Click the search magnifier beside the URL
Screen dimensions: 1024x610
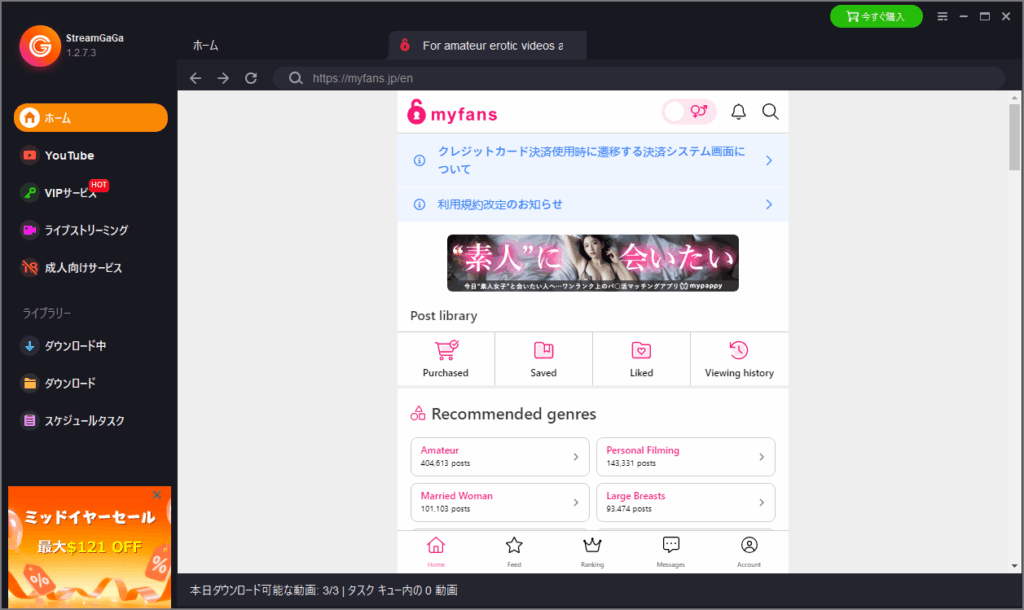point(296,78)
